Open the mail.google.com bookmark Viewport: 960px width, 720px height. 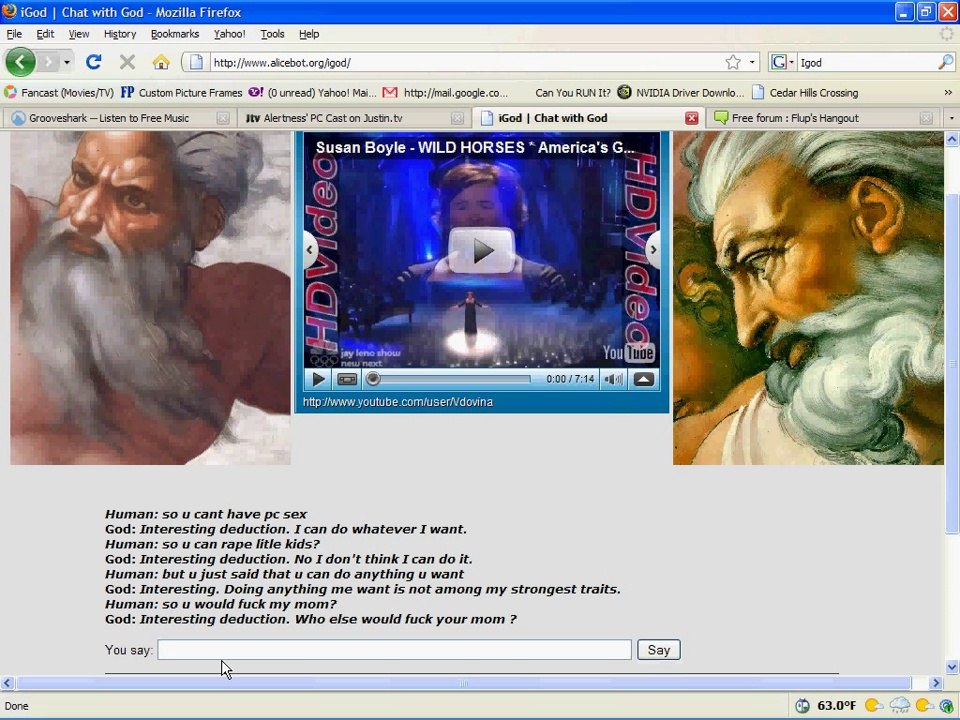[x=445, y=92]
